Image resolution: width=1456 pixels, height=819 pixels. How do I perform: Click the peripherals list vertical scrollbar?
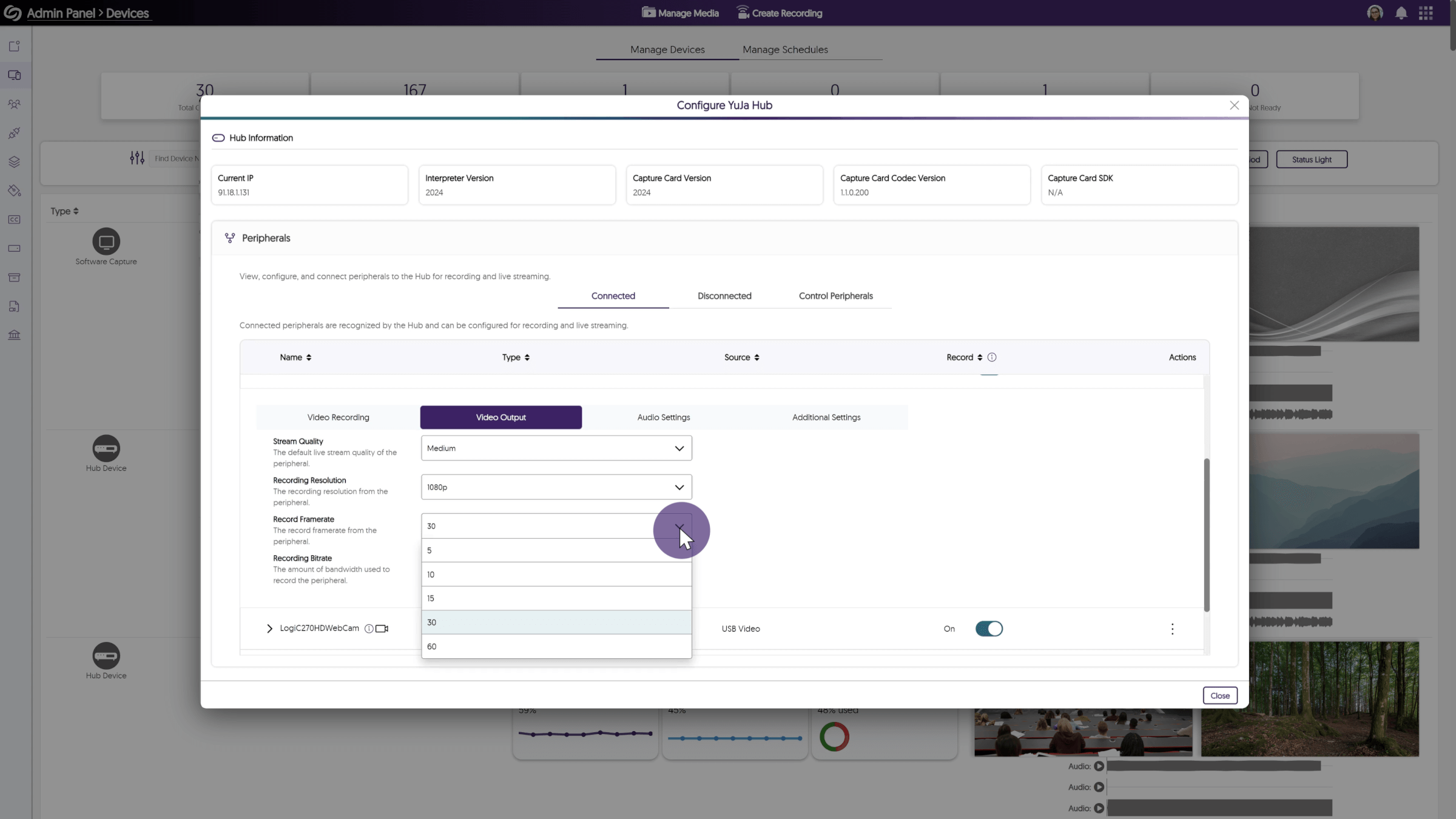(1207, 534)
